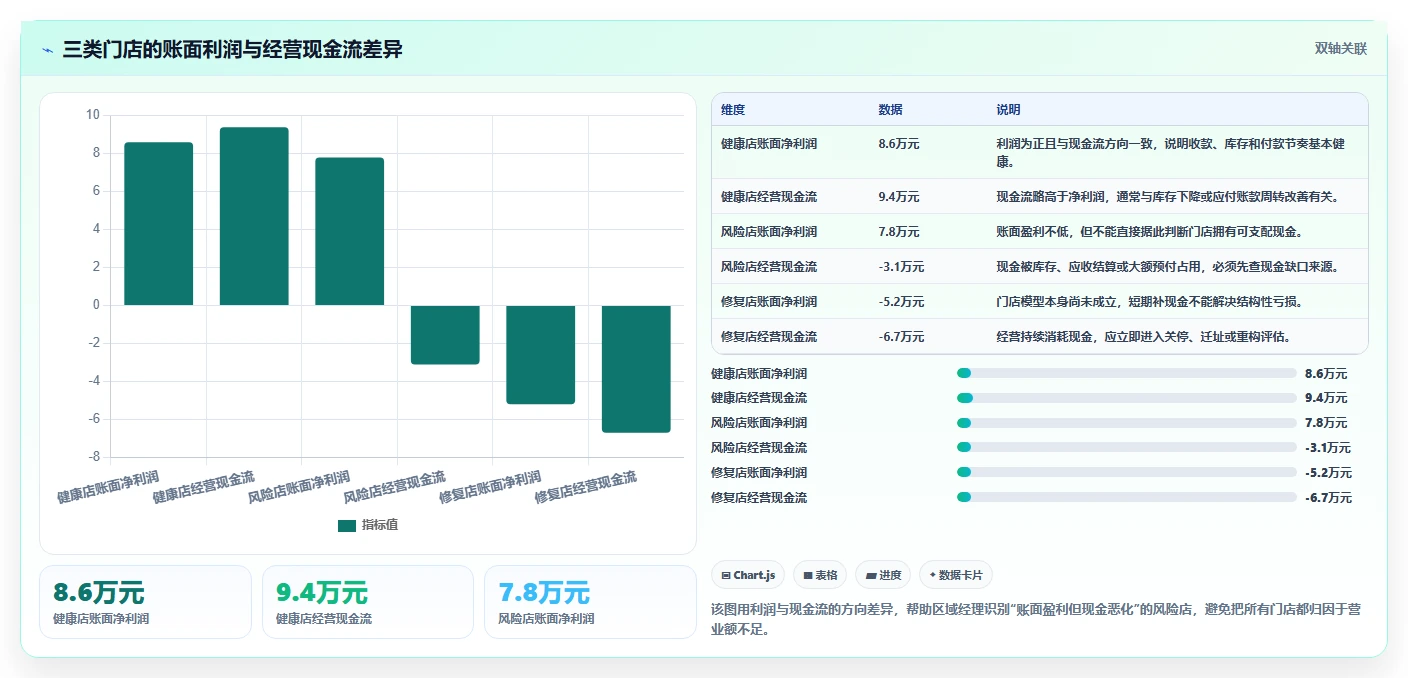Open the 8.6万元 健康店账面净利润 data card
This screenshot has height=678, width=1408.
(145, 602)
